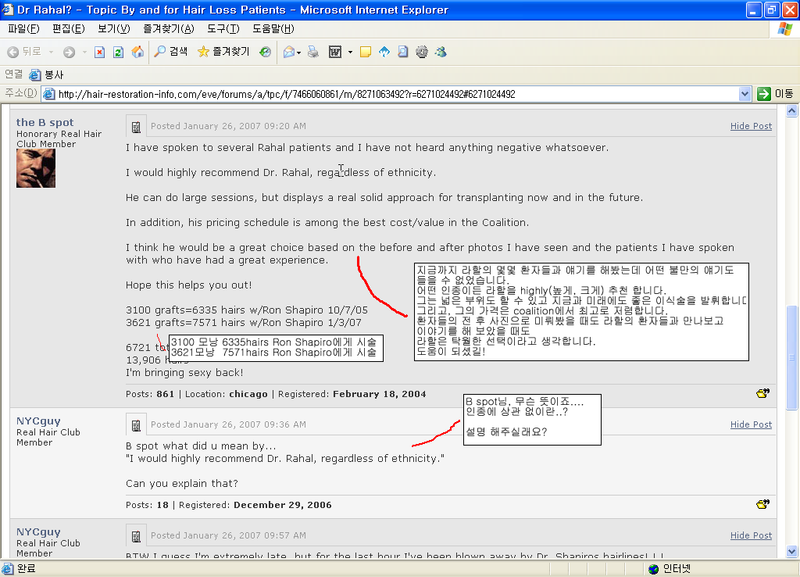Open the B spot user profile link
Image resolution: width=800 pixels, height=577 pixels.
tap(45, 122)
